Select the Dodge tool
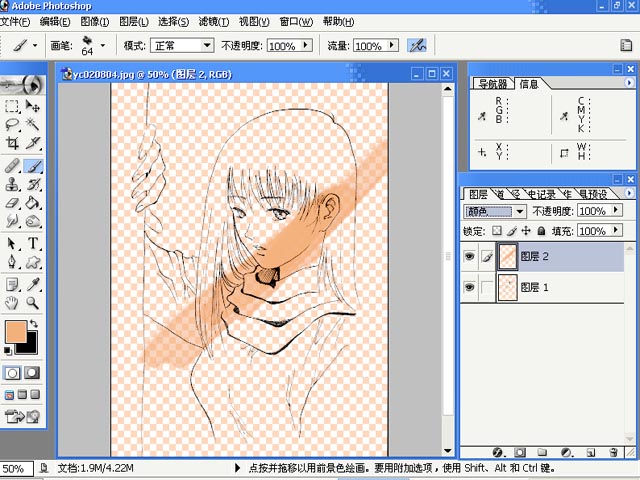 point(33,221)
